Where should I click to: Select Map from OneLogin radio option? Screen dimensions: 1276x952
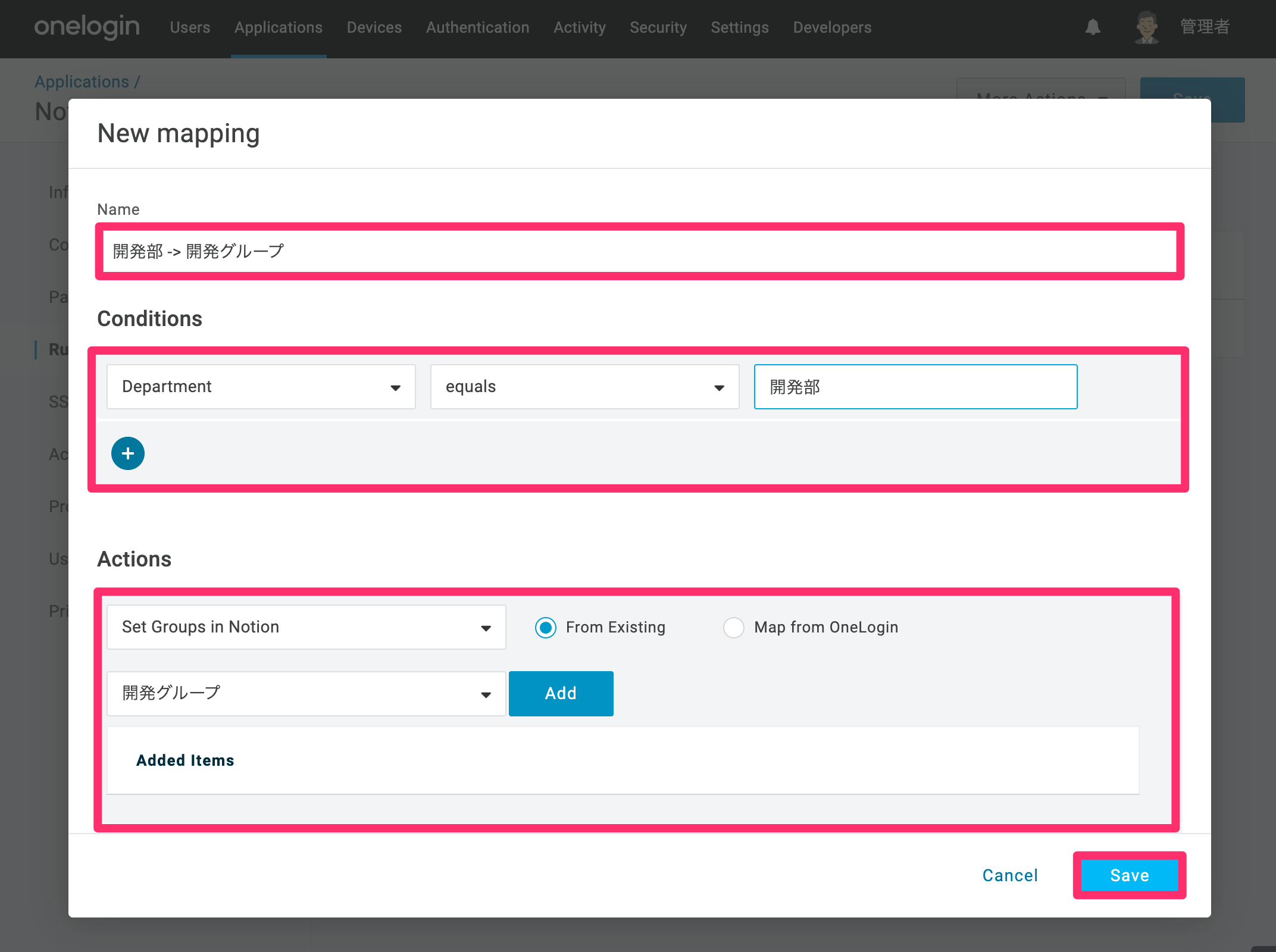click(734, 628)
